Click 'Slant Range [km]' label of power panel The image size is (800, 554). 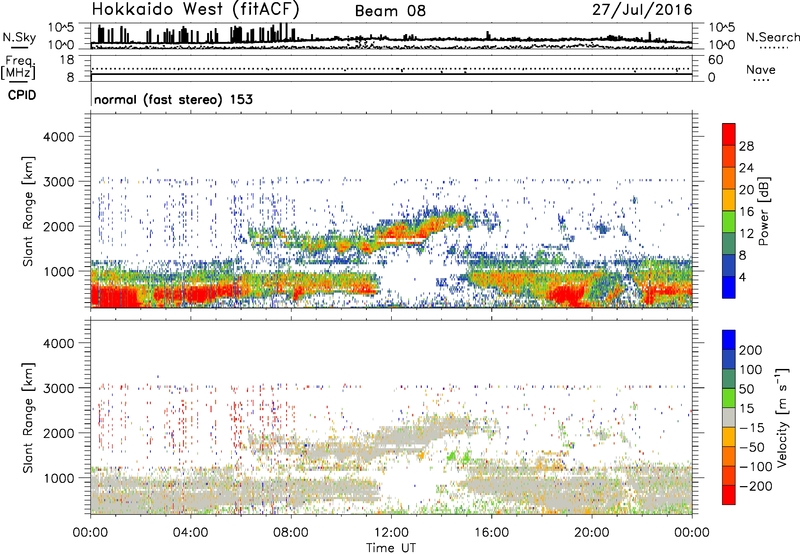28,211
